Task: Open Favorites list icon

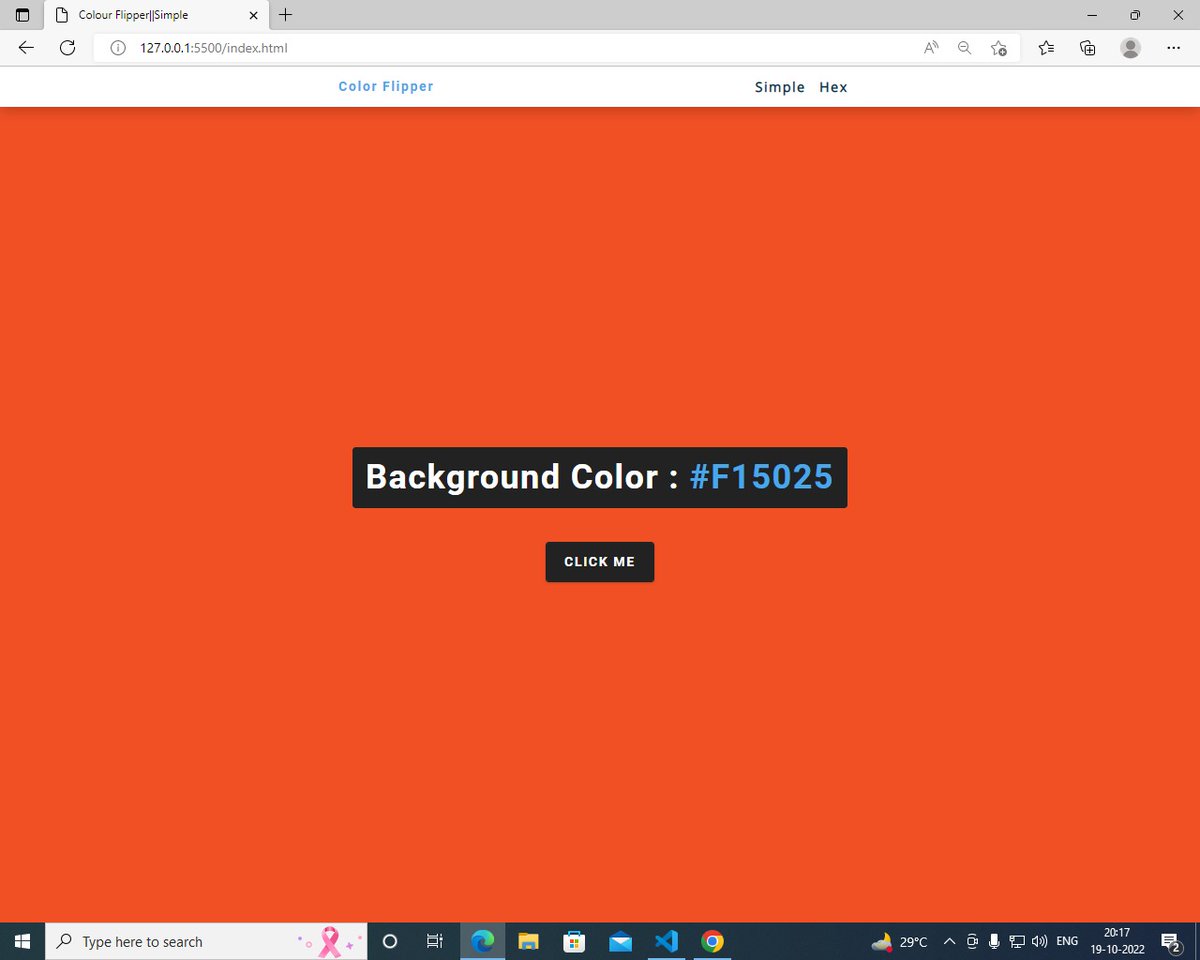Action: 1046,47
